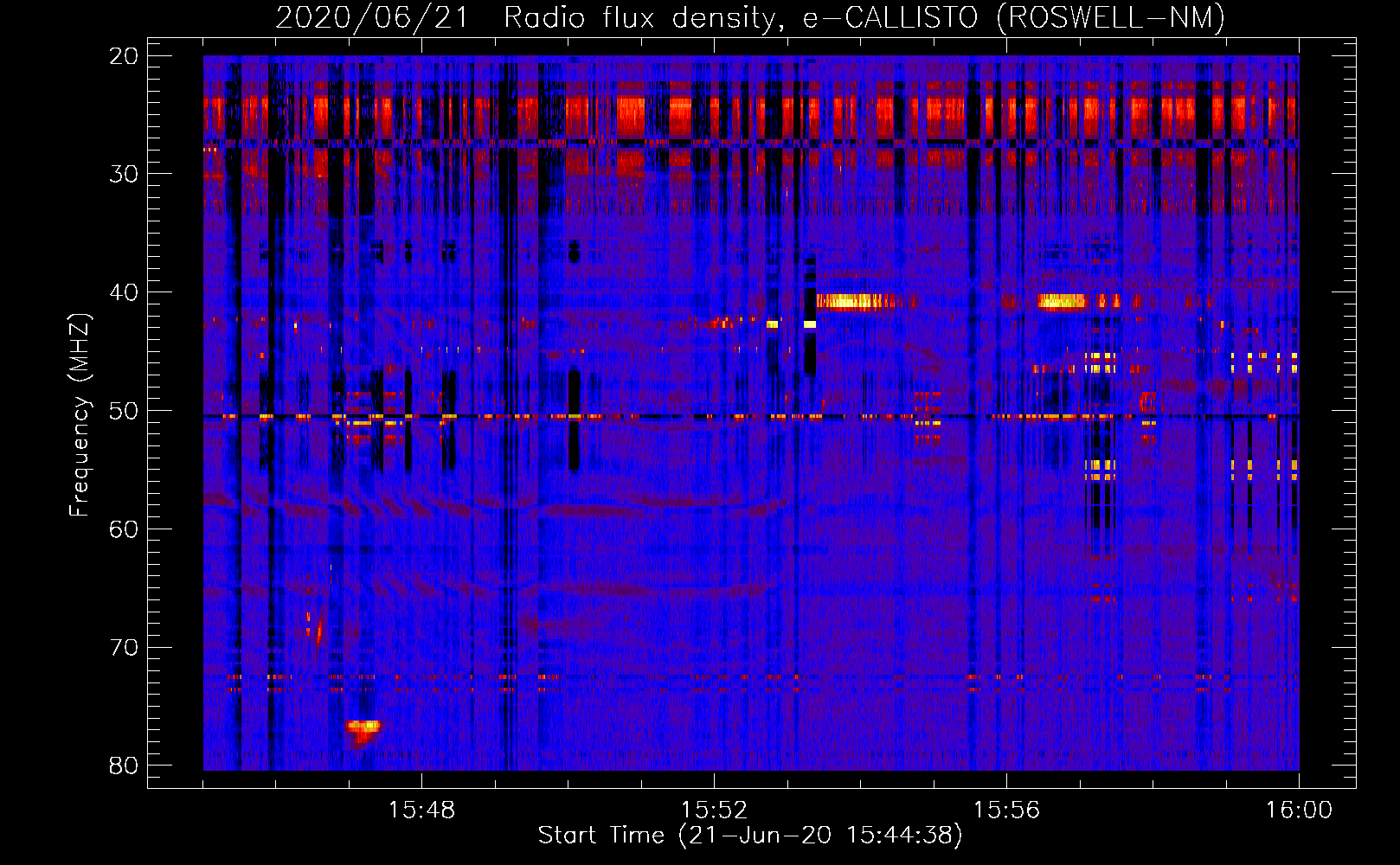Click the 15:52 time tick label
Viewport: 1400px width, 865px height.
714,811
